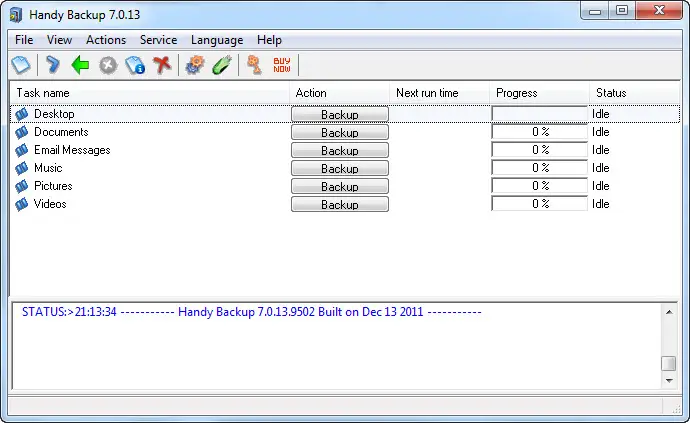The width and height of the screenshot is (690, 423).
Task: Click the Handy Backup title bar icon
Action: click(16, 15)
